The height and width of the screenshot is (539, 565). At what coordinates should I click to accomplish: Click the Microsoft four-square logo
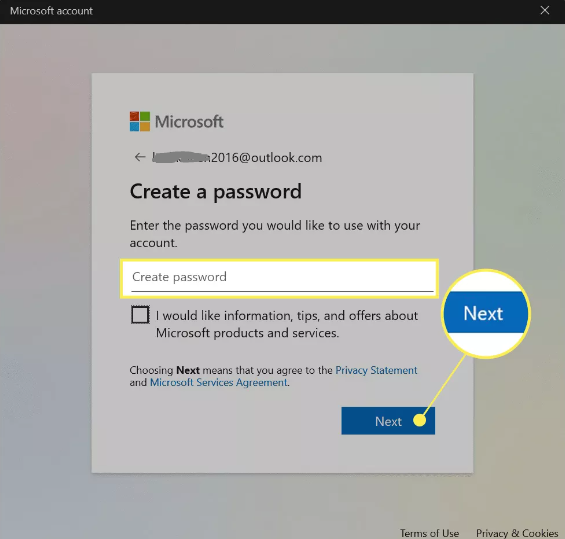coord(140,121)
